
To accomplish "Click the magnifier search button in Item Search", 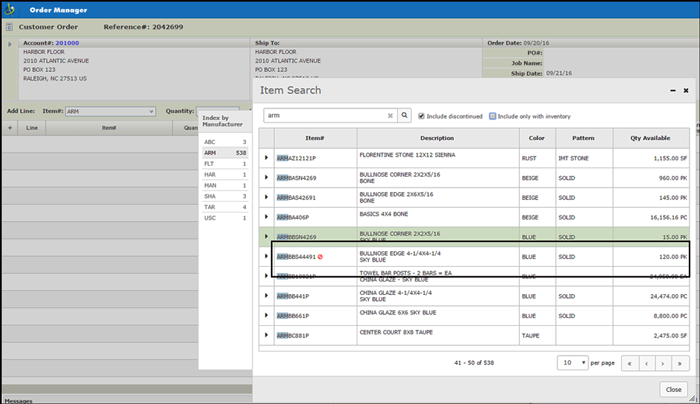I will pyautogui.click(x=405, y=115).
